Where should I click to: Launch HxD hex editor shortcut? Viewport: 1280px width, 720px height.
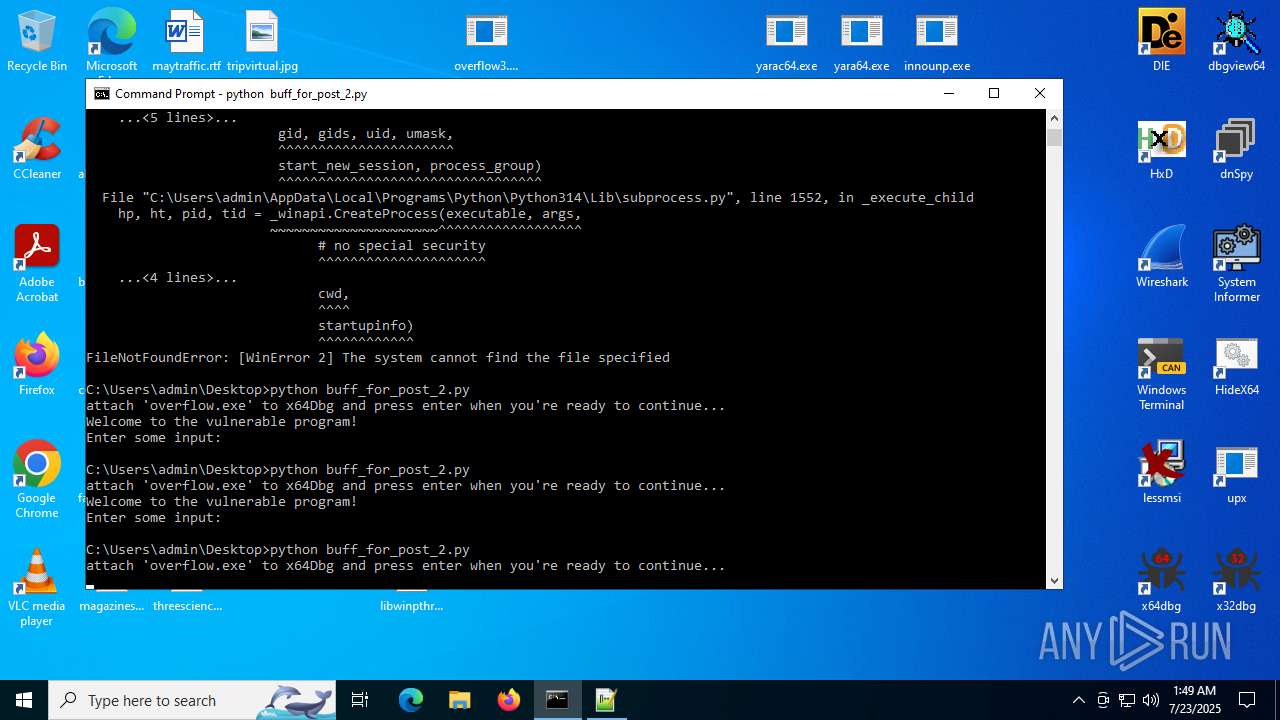coord(1161,150)
